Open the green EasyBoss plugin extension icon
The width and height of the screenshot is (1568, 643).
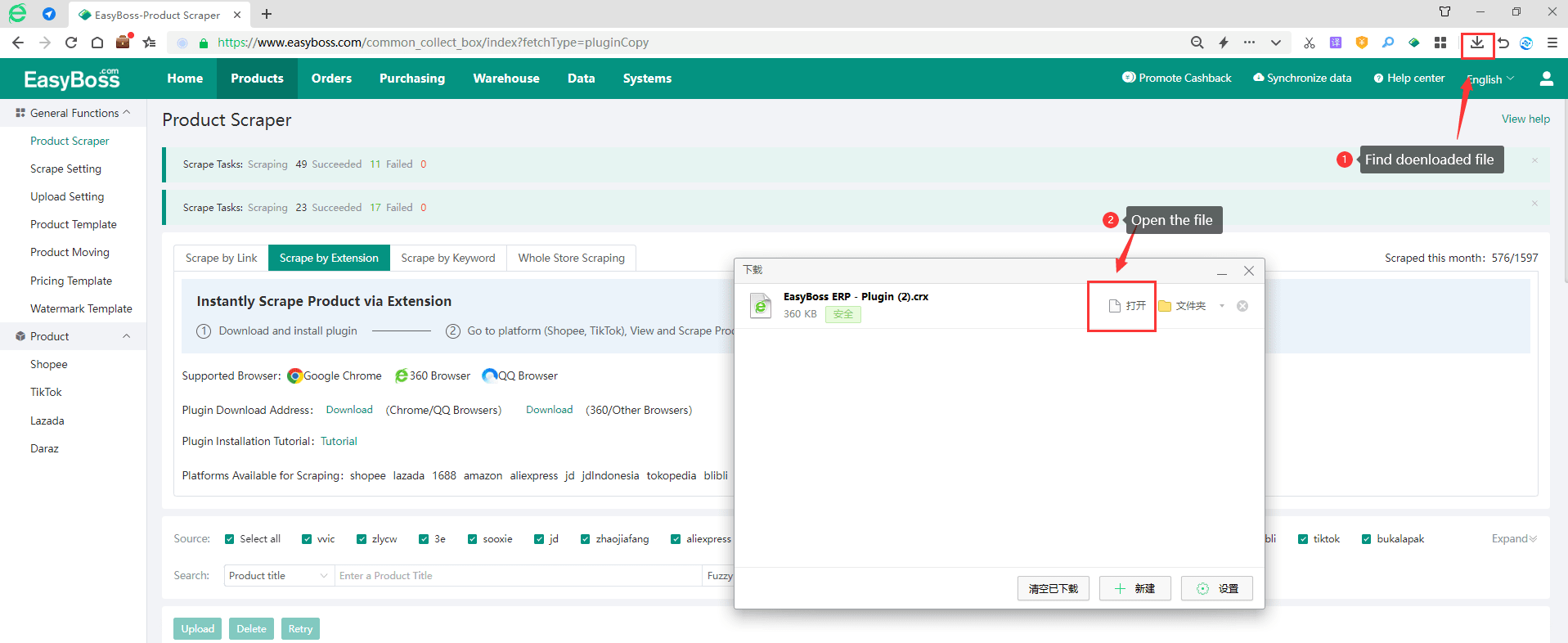tap(1414, 43)
